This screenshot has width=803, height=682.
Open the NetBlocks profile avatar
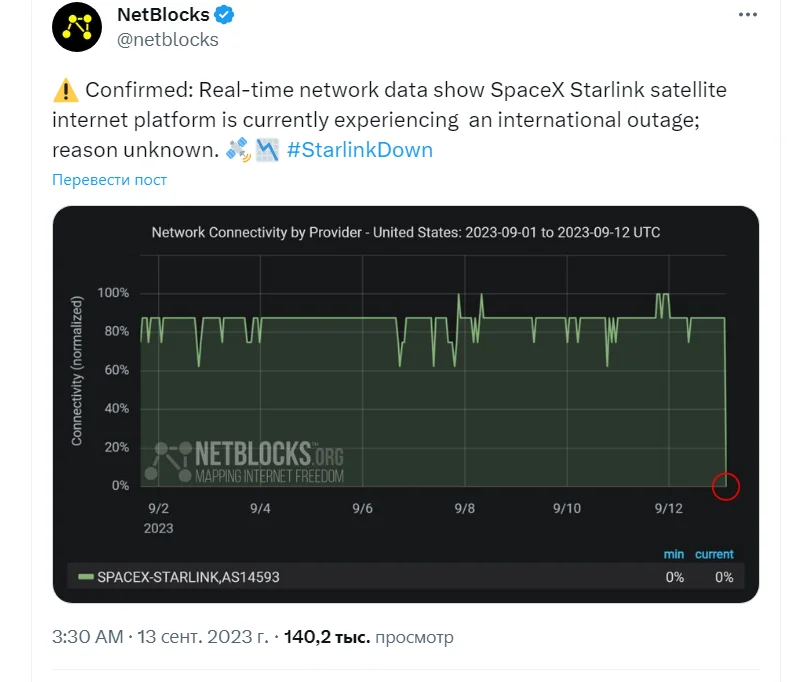[77, 27]
